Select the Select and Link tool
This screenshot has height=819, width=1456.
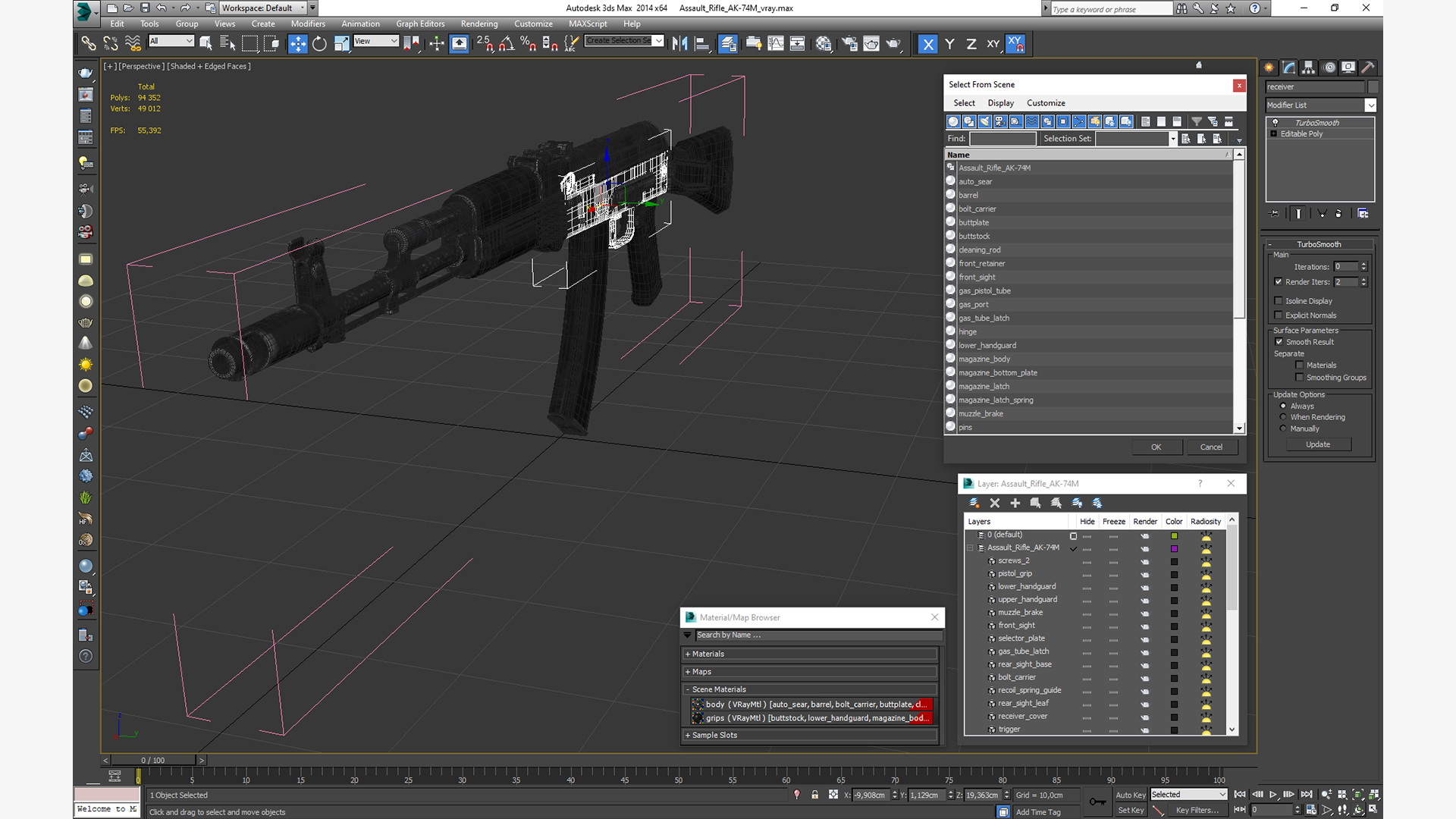point(89,44)
